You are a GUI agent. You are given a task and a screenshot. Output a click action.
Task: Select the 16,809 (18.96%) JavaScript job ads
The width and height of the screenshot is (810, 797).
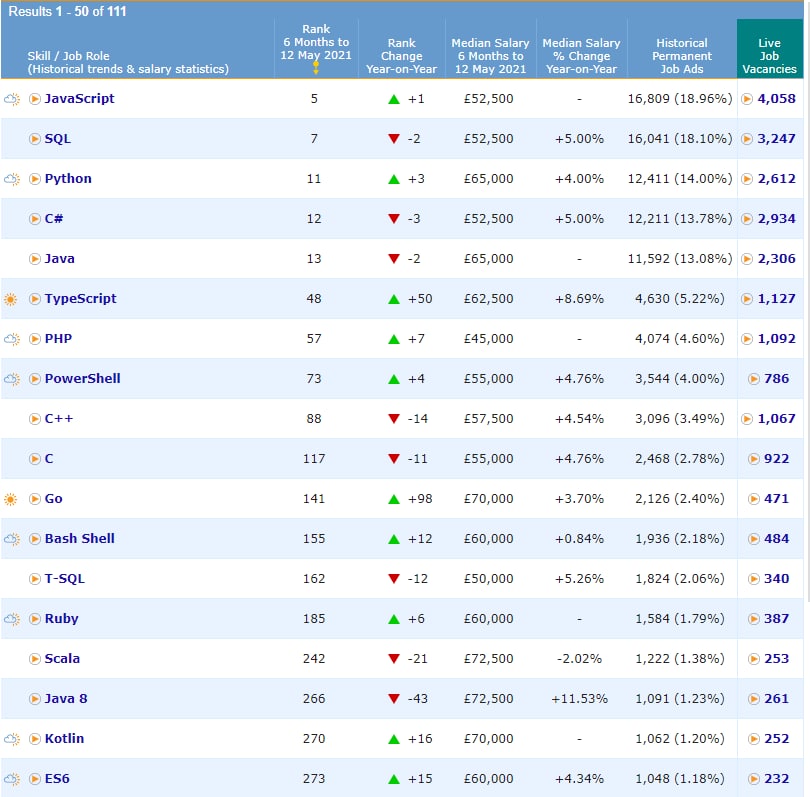[x=680, y=99]
